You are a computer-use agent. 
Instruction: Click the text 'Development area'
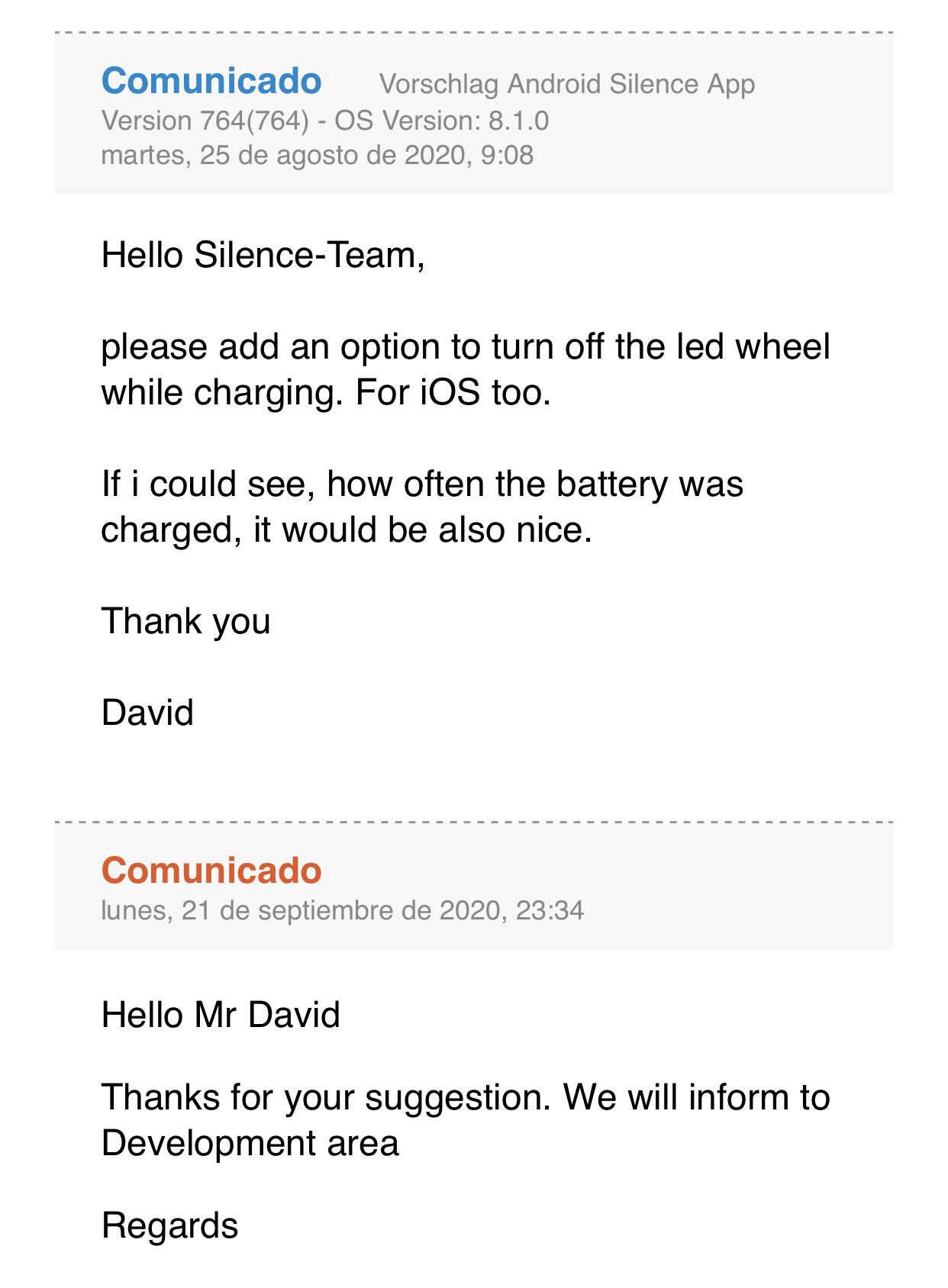(x=250, y=1144)
